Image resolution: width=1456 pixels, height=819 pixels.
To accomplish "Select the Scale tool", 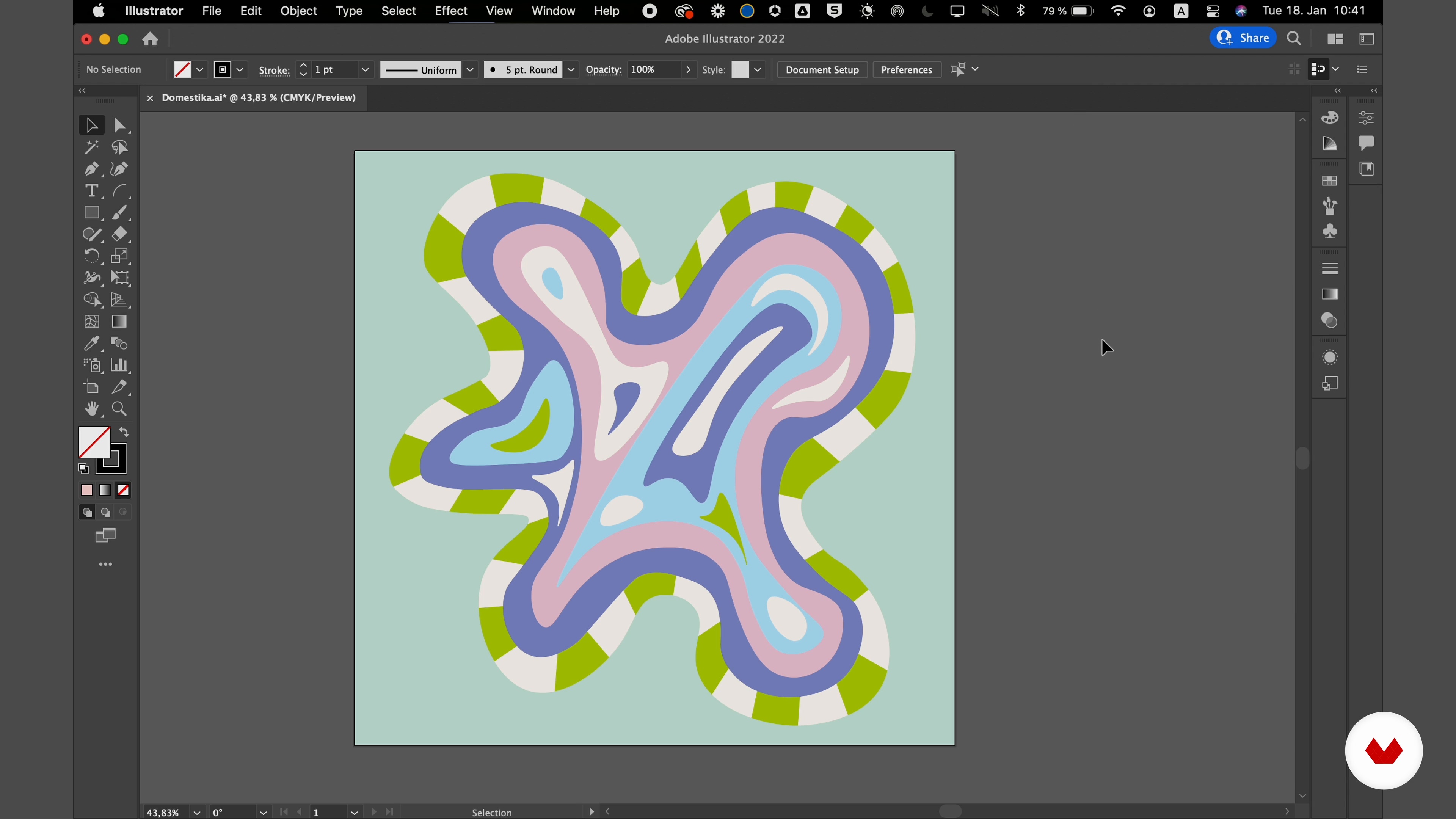I will tap(119, 256).
